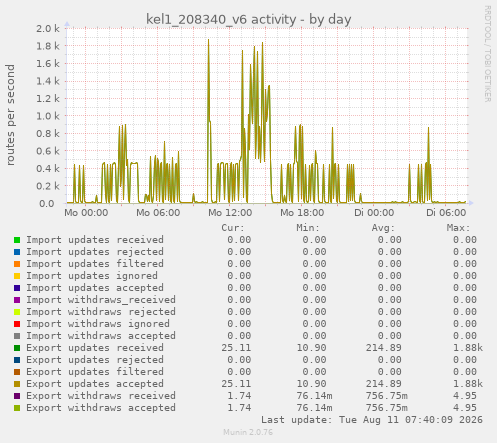
Task: Select the Import withdraws accepted legend label
Action: tap(101, 336)
